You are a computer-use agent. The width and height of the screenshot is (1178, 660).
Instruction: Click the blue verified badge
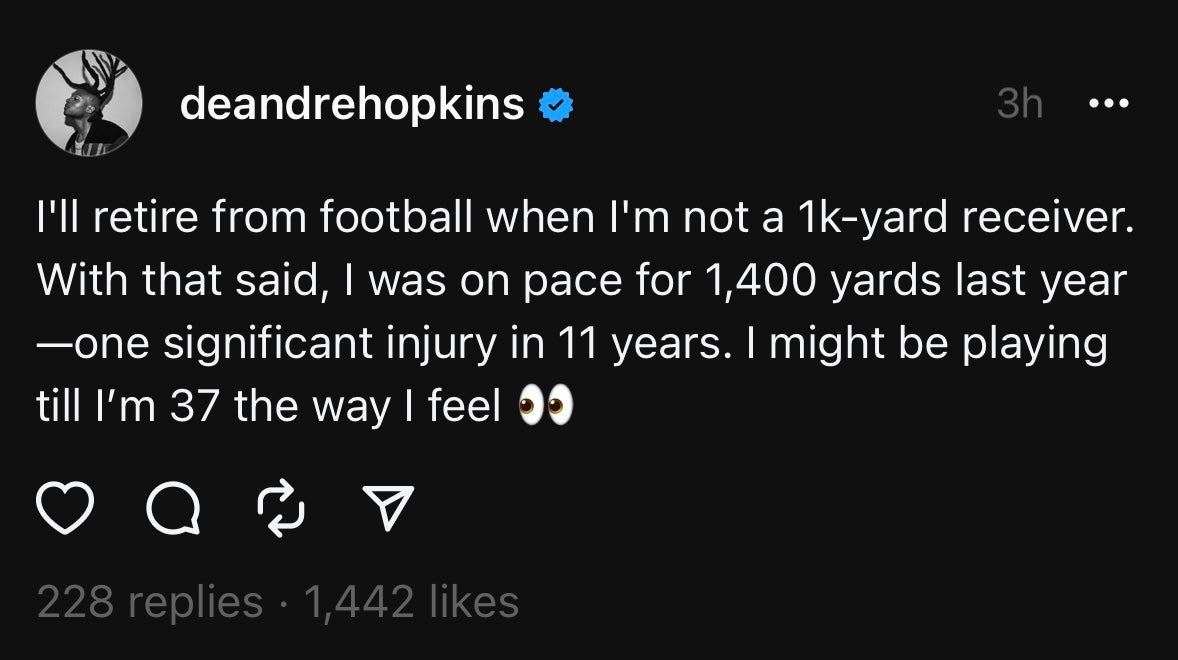pyautogui.click(x=555, y=104)
